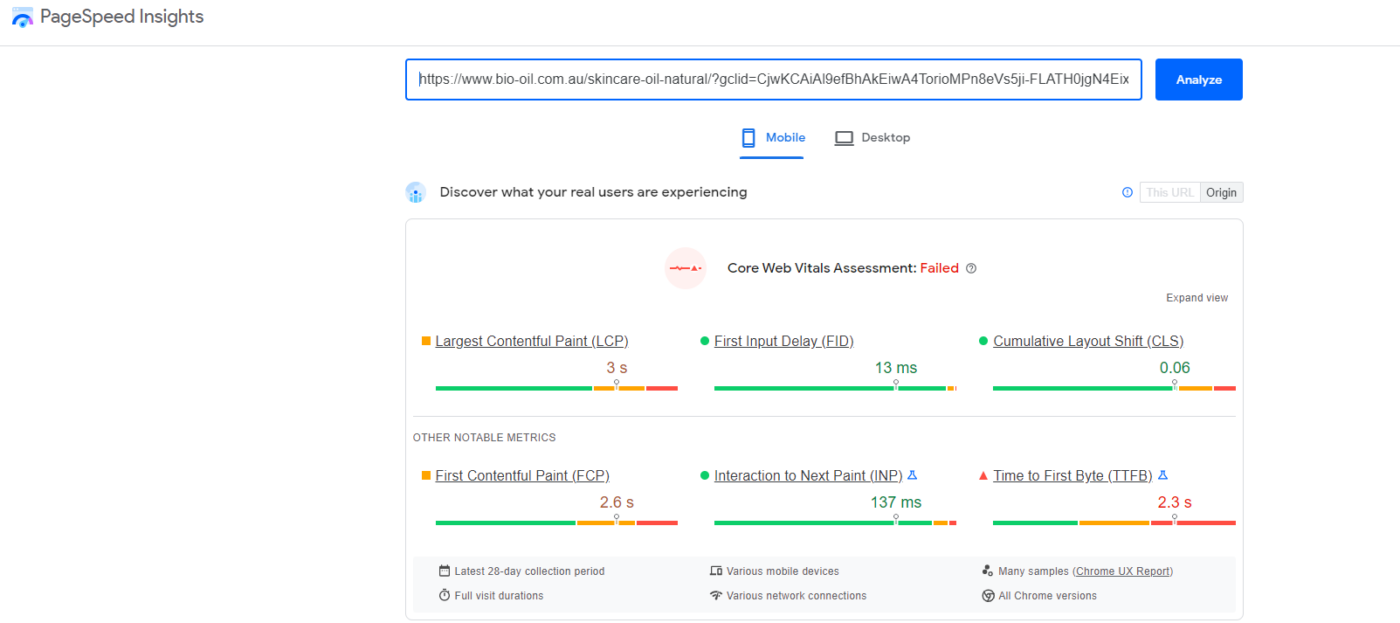Click the experimental flask icon beside TTFB

click(1162, 476)
